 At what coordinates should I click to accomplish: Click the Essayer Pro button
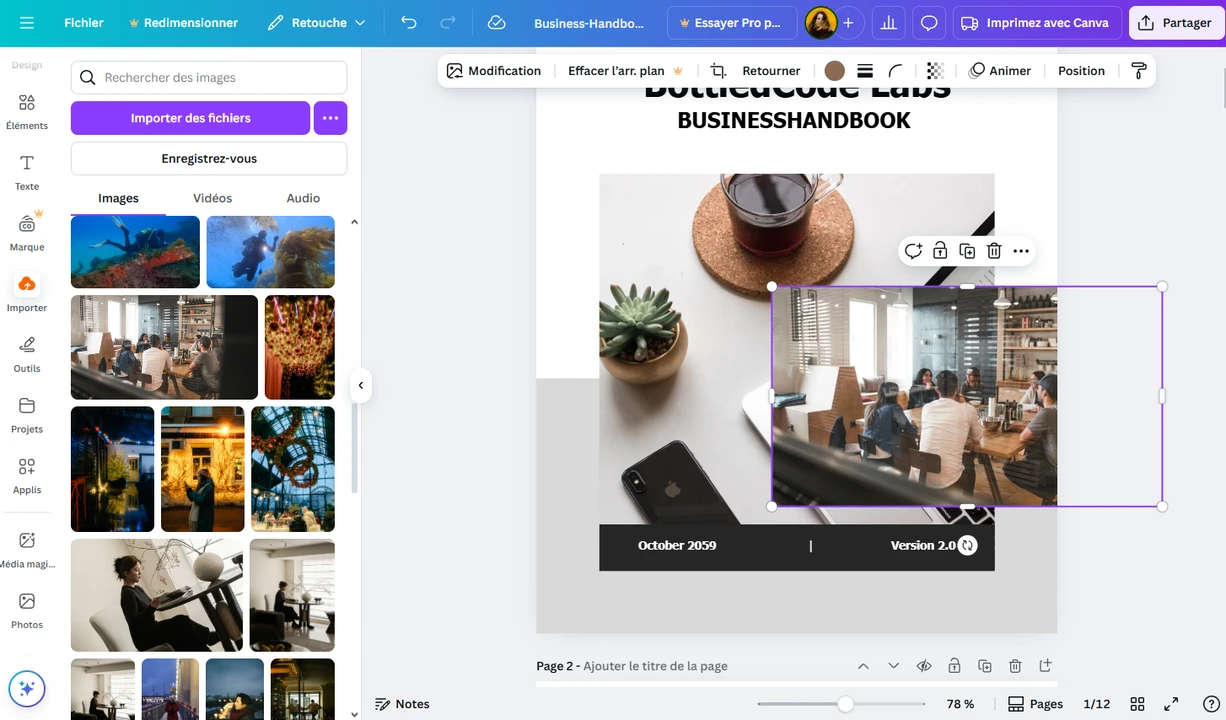tap(732, 23)
